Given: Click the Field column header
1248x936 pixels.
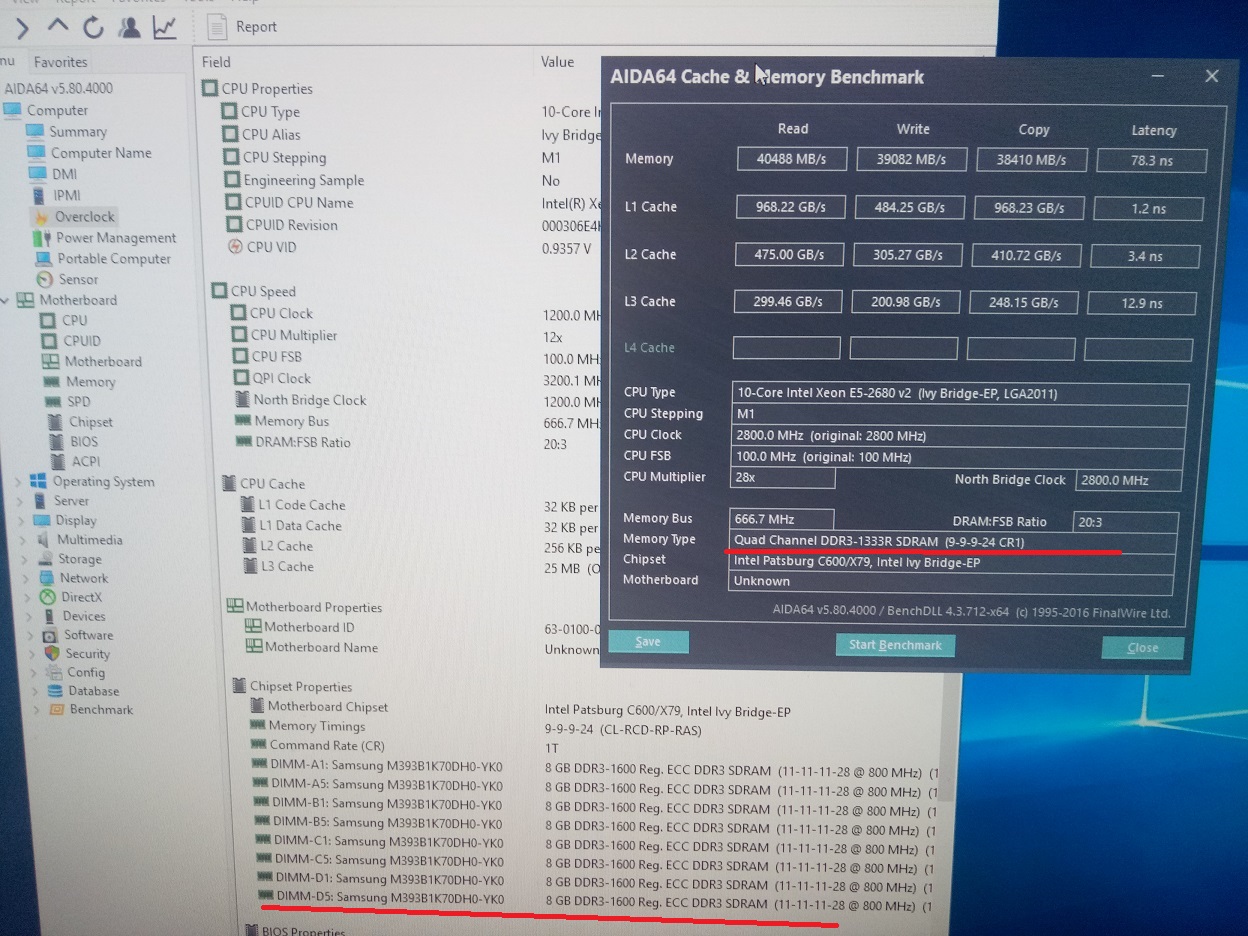Looking at the screenshot, I should point(216,62).
